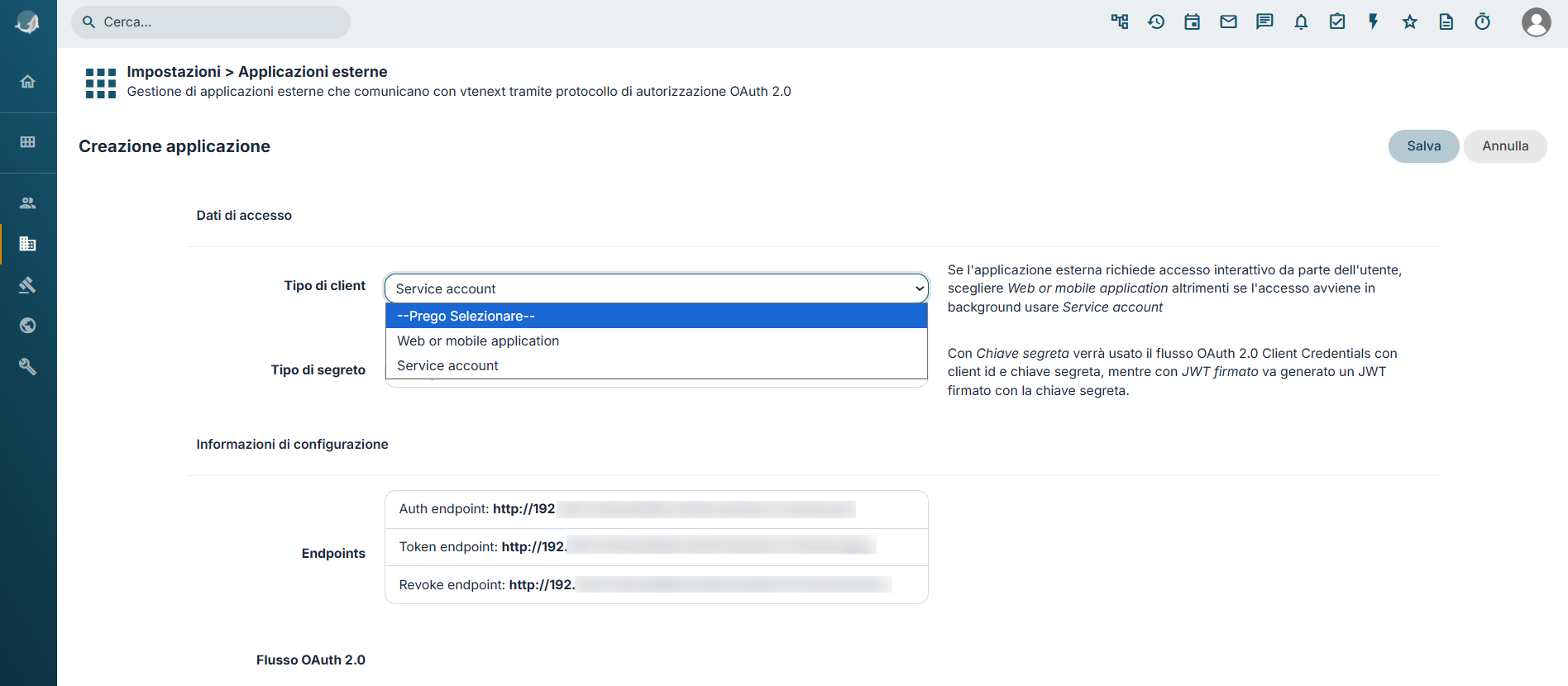Open the calendar icon in top bar
The width and height of the screenshot is (1568, 686).
(x=1193, y=22)
